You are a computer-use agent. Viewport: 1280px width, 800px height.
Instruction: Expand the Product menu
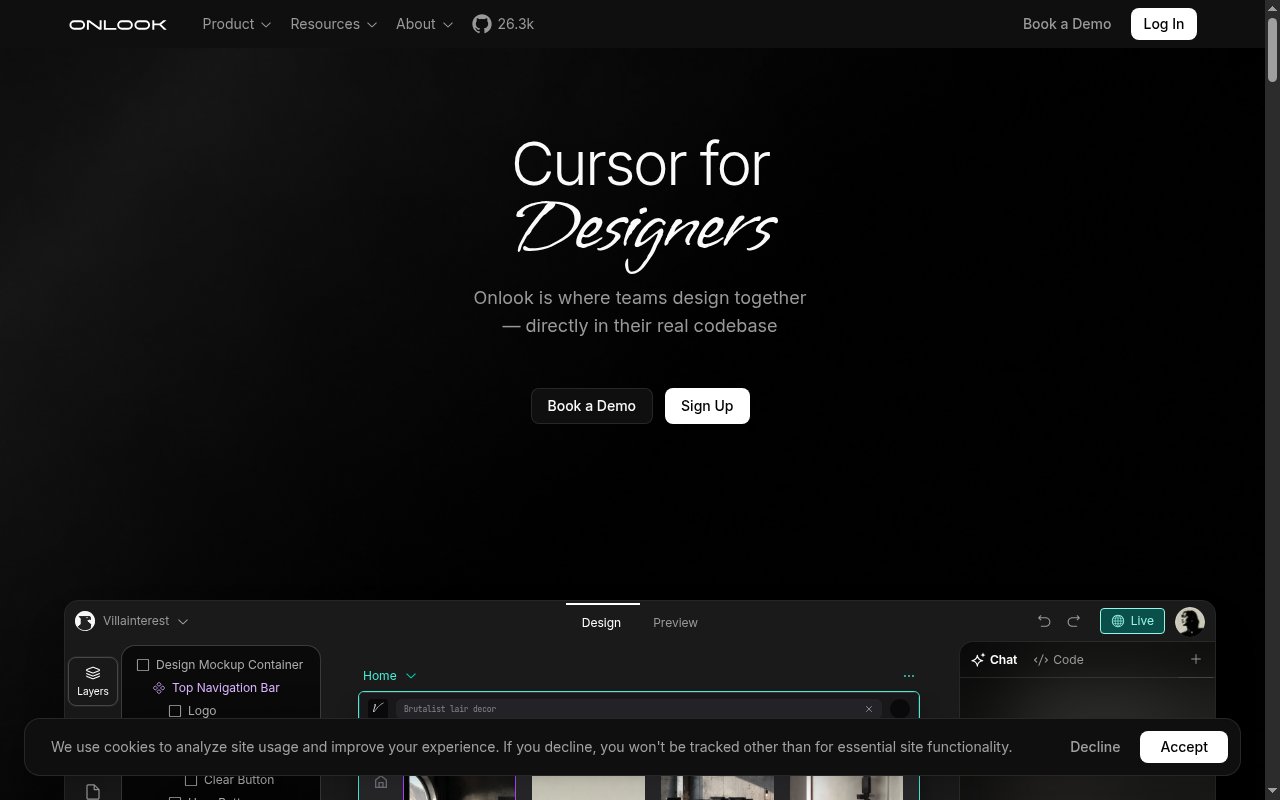(x=237, y=24)
